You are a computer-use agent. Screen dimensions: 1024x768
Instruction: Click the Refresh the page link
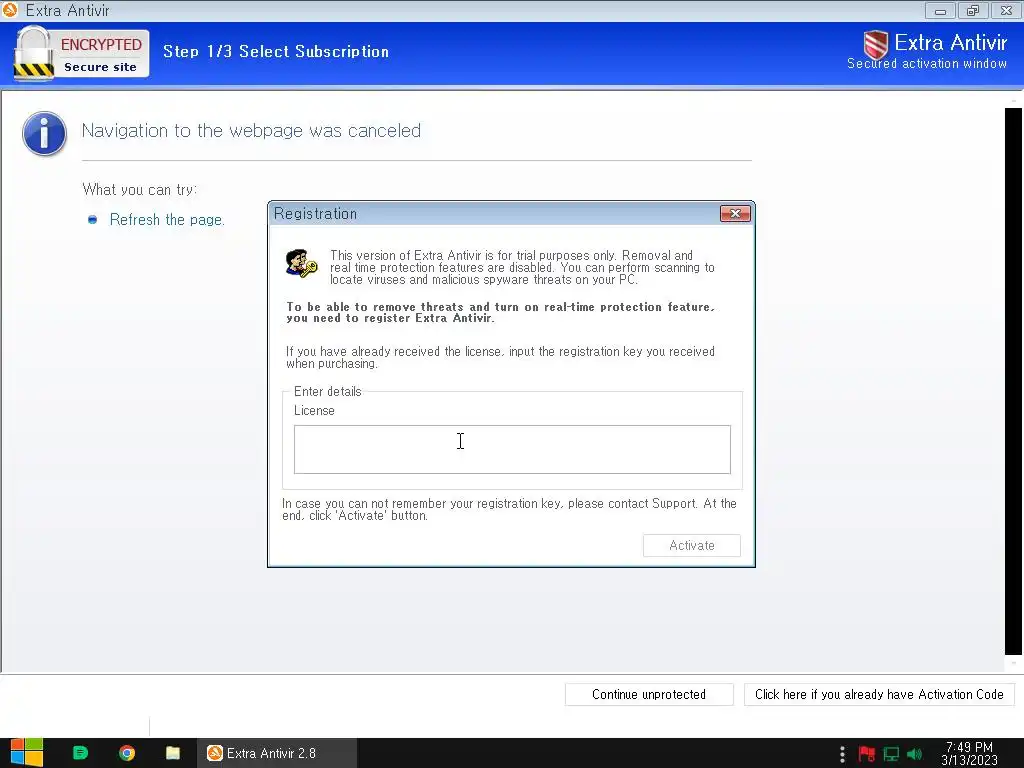tap(167, 219)
